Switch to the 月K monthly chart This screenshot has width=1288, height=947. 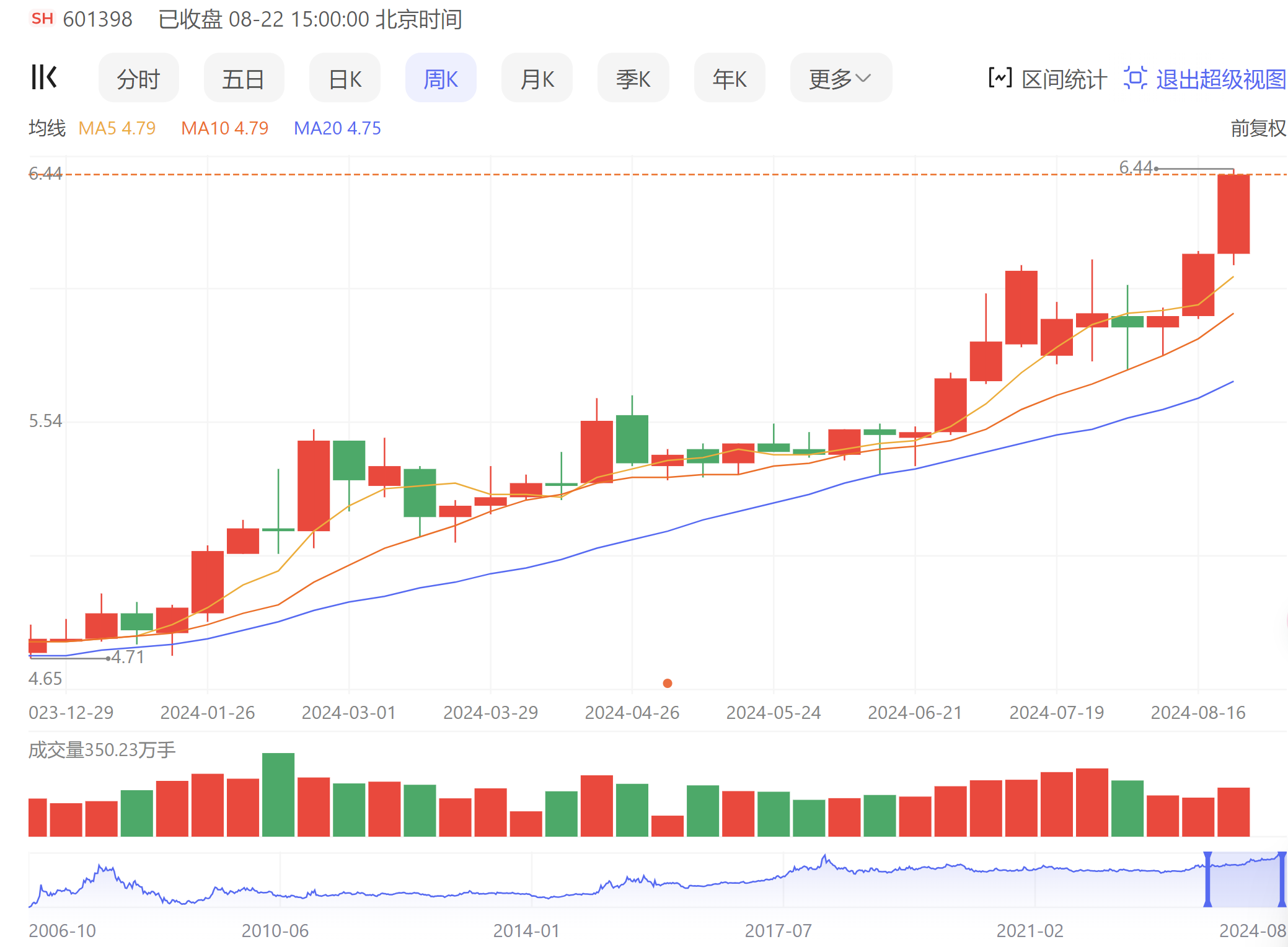(537, 78)
